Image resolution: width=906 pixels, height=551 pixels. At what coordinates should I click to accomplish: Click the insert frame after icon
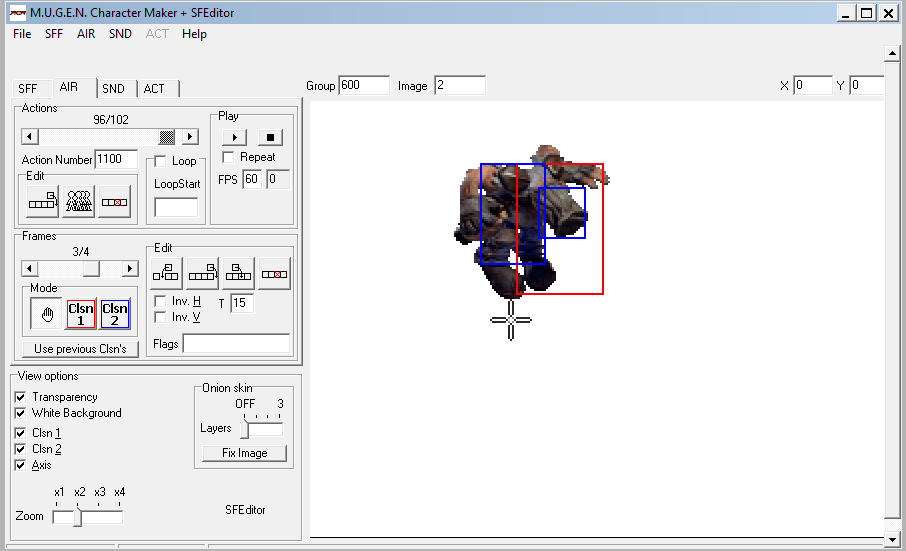coord(238,273)
